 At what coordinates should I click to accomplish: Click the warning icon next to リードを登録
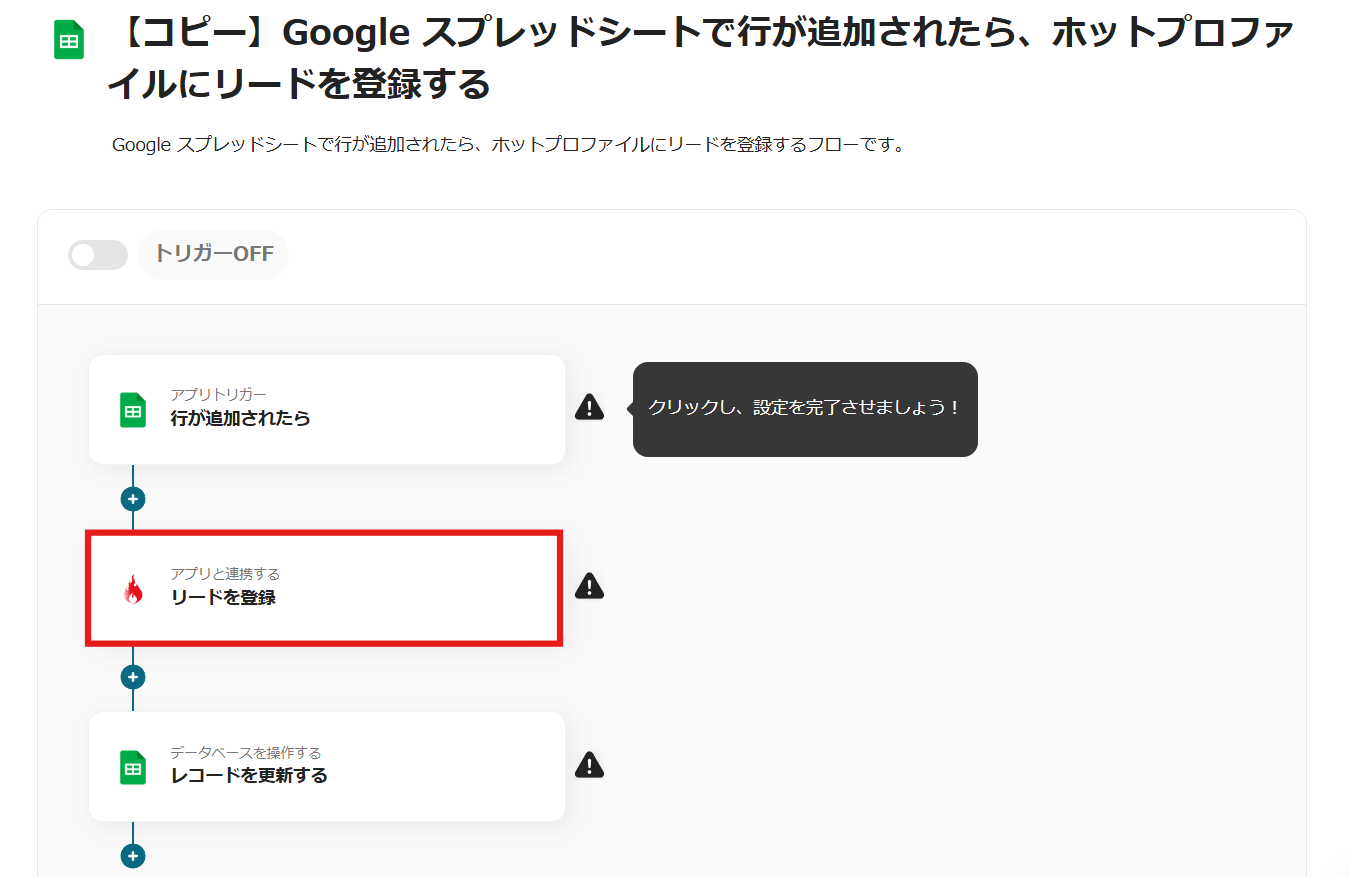click(x=589, y=586)
